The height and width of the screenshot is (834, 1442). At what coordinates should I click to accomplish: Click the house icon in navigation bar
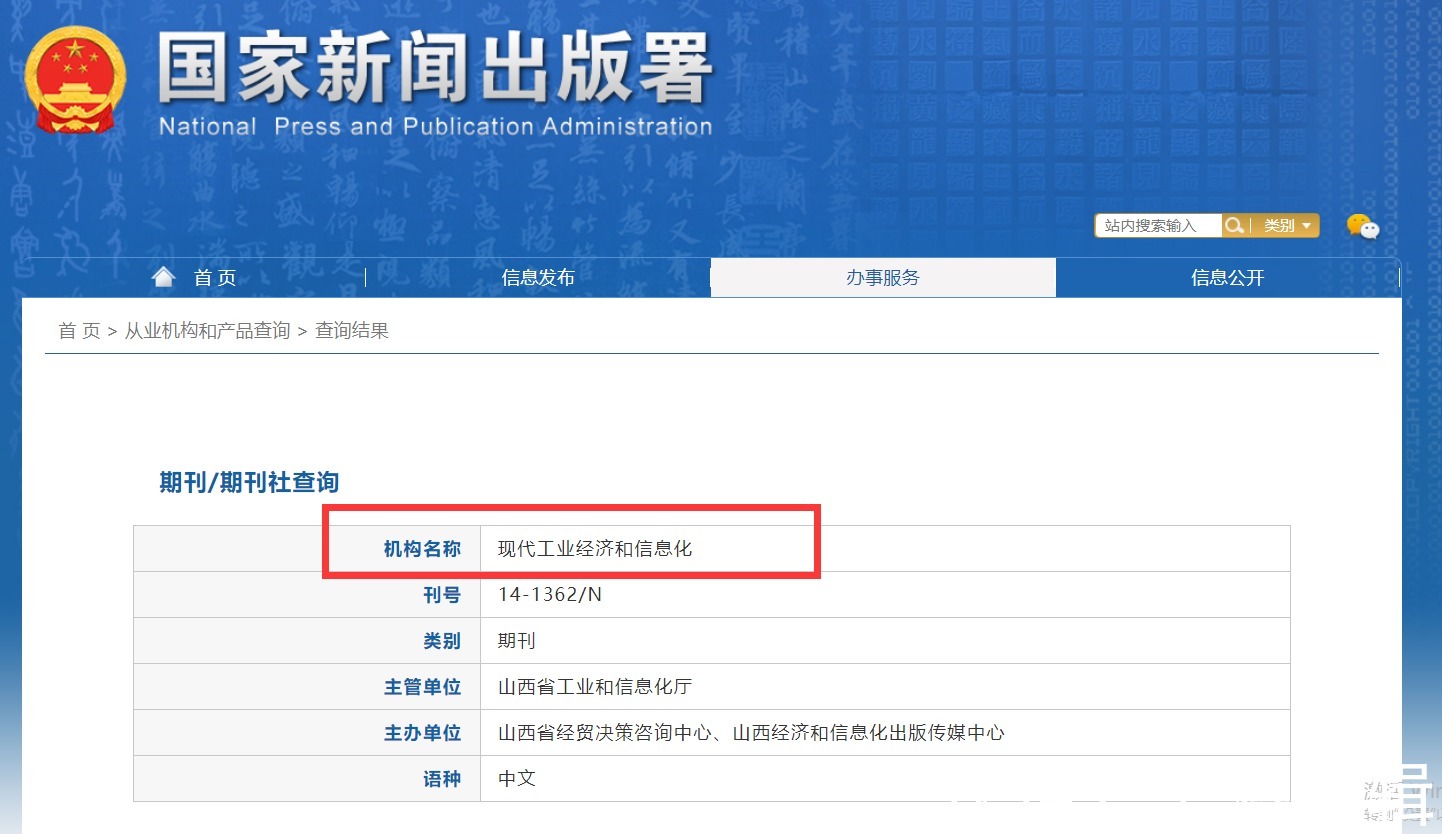164,277
